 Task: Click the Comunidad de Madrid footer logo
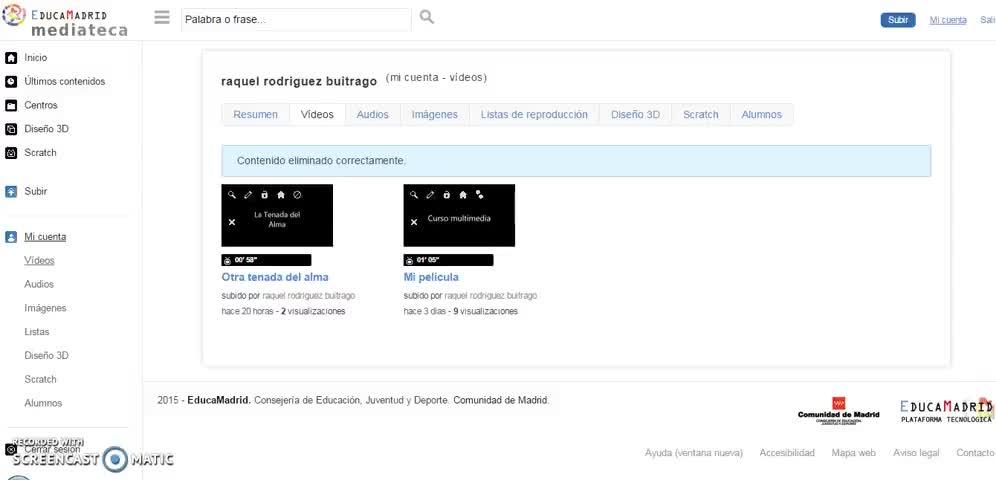tap(838, 410)
